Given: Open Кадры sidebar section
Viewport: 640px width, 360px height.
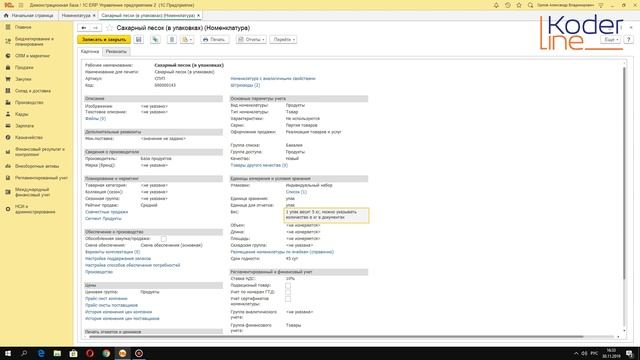Looking at the screenshot, I should 22,114.
